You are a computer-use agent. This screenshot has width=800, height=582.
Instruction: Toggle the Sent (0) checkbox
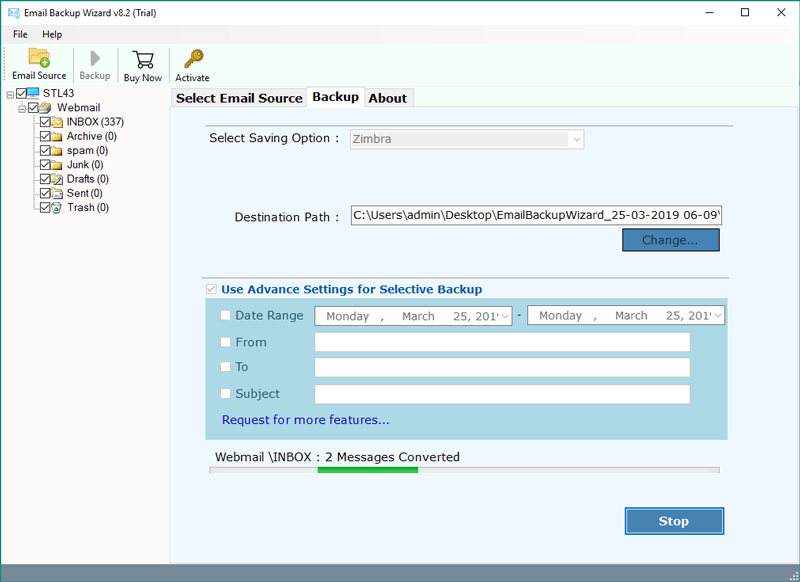tap(45, 193)
